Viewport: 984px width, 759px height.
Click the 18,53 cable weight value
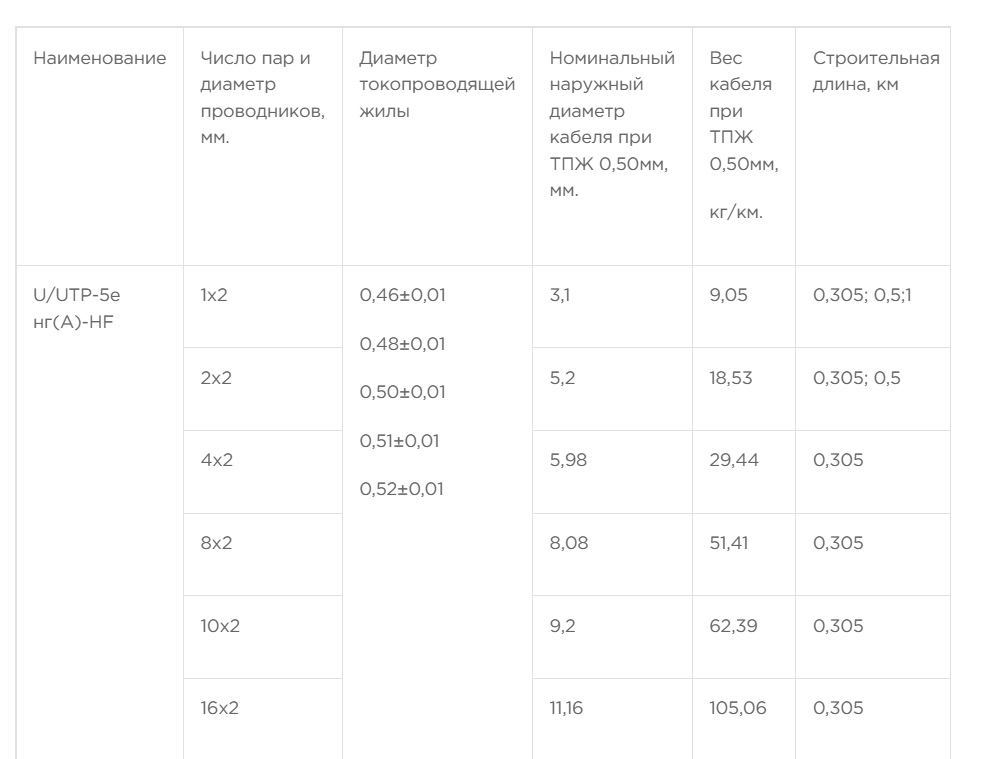click(x=730, y=379)
